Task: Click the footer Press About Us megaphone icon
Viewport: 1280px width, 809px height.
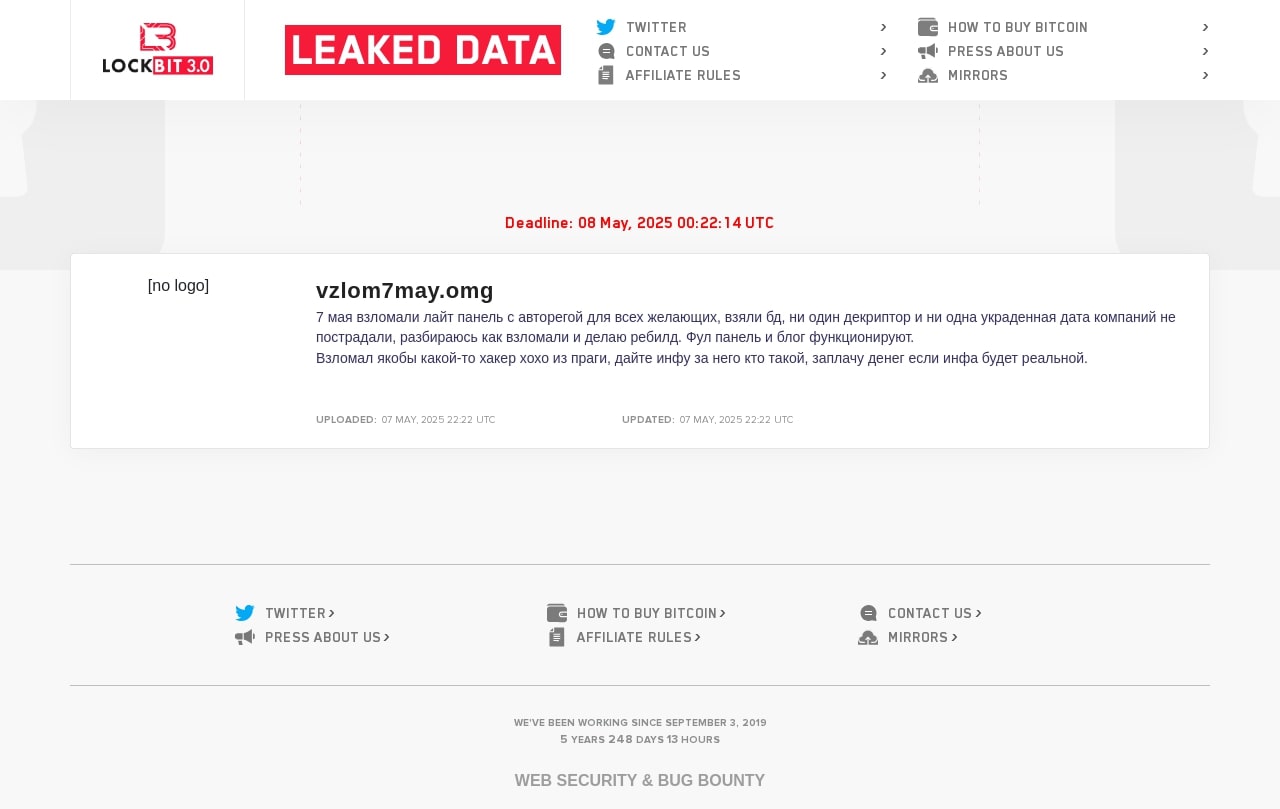Action: (x=245, y=637)
